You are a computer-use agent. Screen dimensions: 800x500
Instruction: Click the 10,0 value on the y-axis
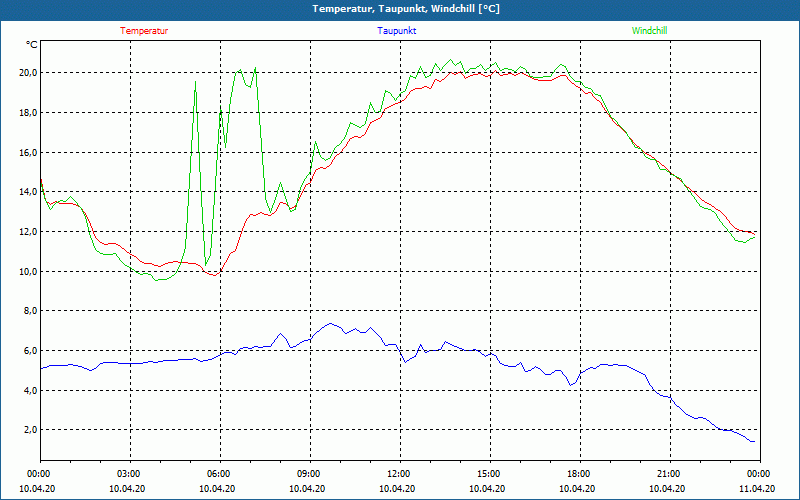(29, 271)
